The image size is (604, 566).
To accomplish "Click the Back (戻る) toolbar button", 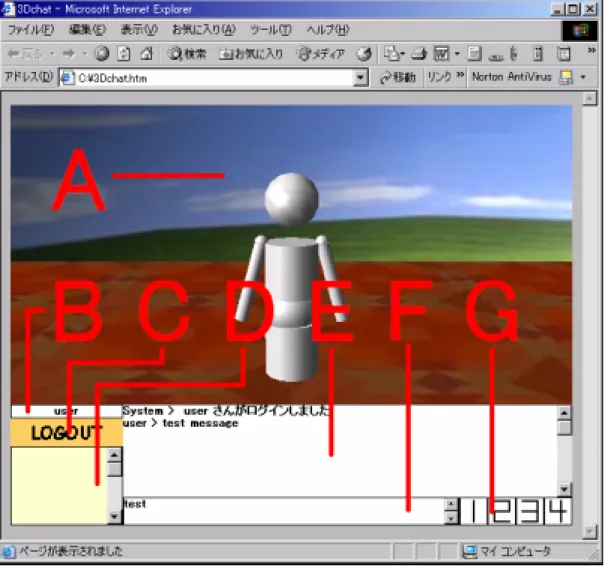I will point(25,54).
